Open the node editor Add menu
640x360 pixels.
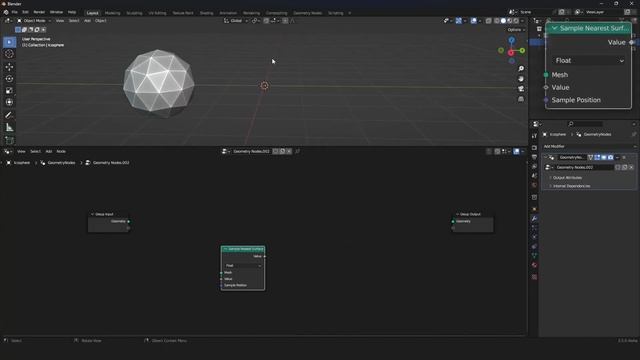point(49,151)
